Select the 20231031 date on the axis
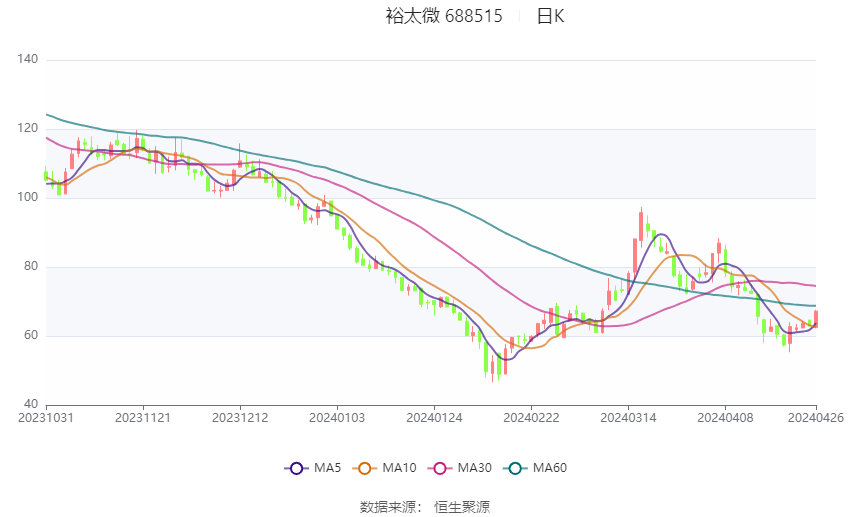Screen dimensions: 850x517 [x=46, y=418]
